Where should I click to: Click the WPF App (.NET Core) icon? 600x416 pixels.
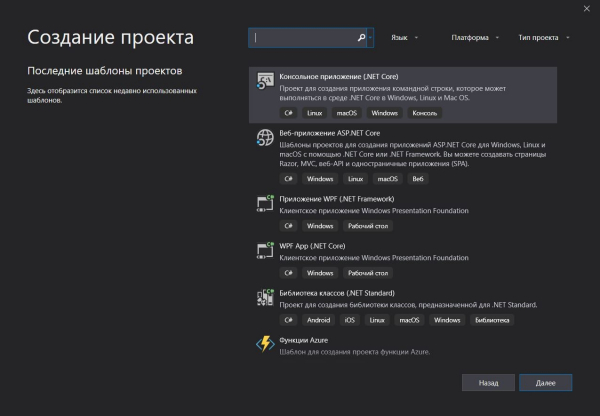[x=265, y=250]
